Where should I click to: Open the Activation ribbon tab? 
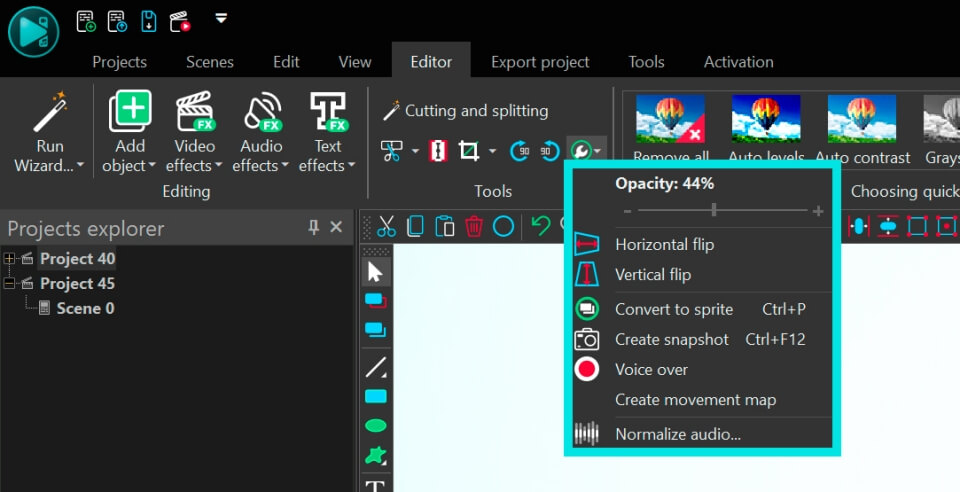coord(738,62)
